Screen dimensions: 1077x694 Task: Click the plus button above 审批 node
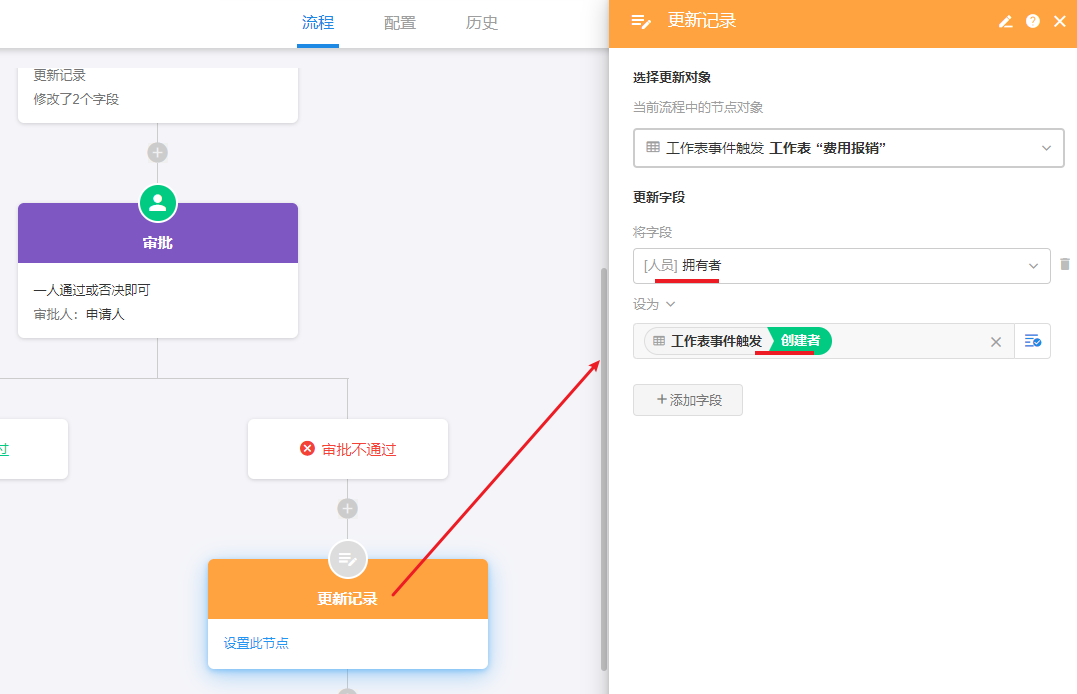157,153
